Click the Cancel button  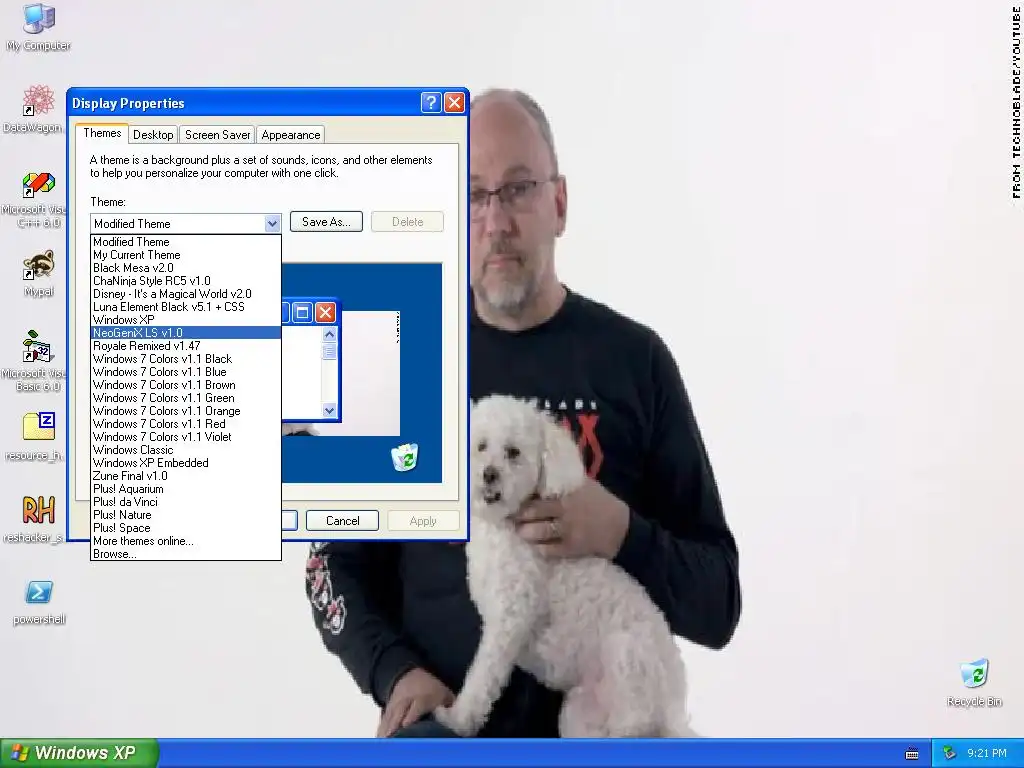pyautogui.click(x=342, y=520)
